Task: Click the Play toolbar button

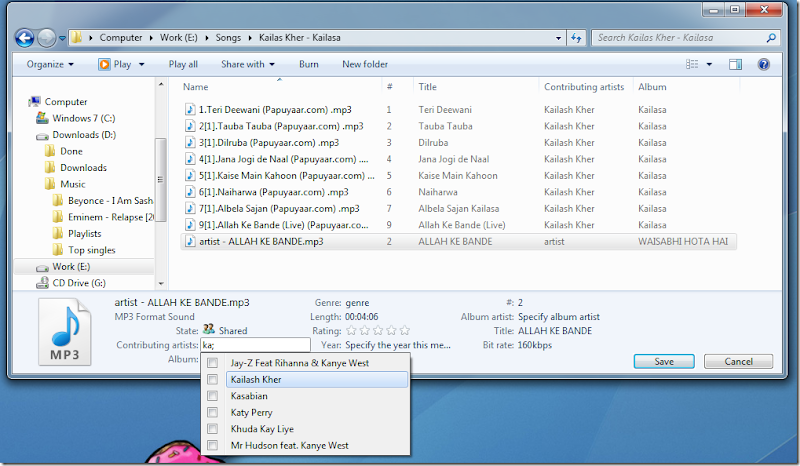Action: pos(115,64)
